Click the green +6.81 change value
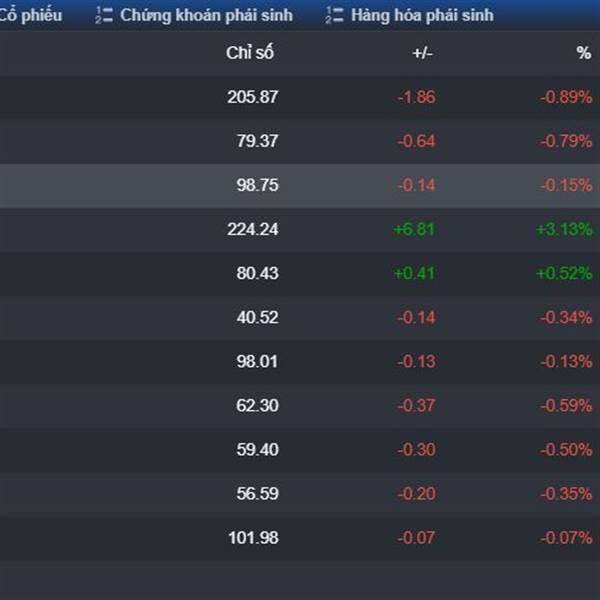600x600 pixels. pos(414,230)
